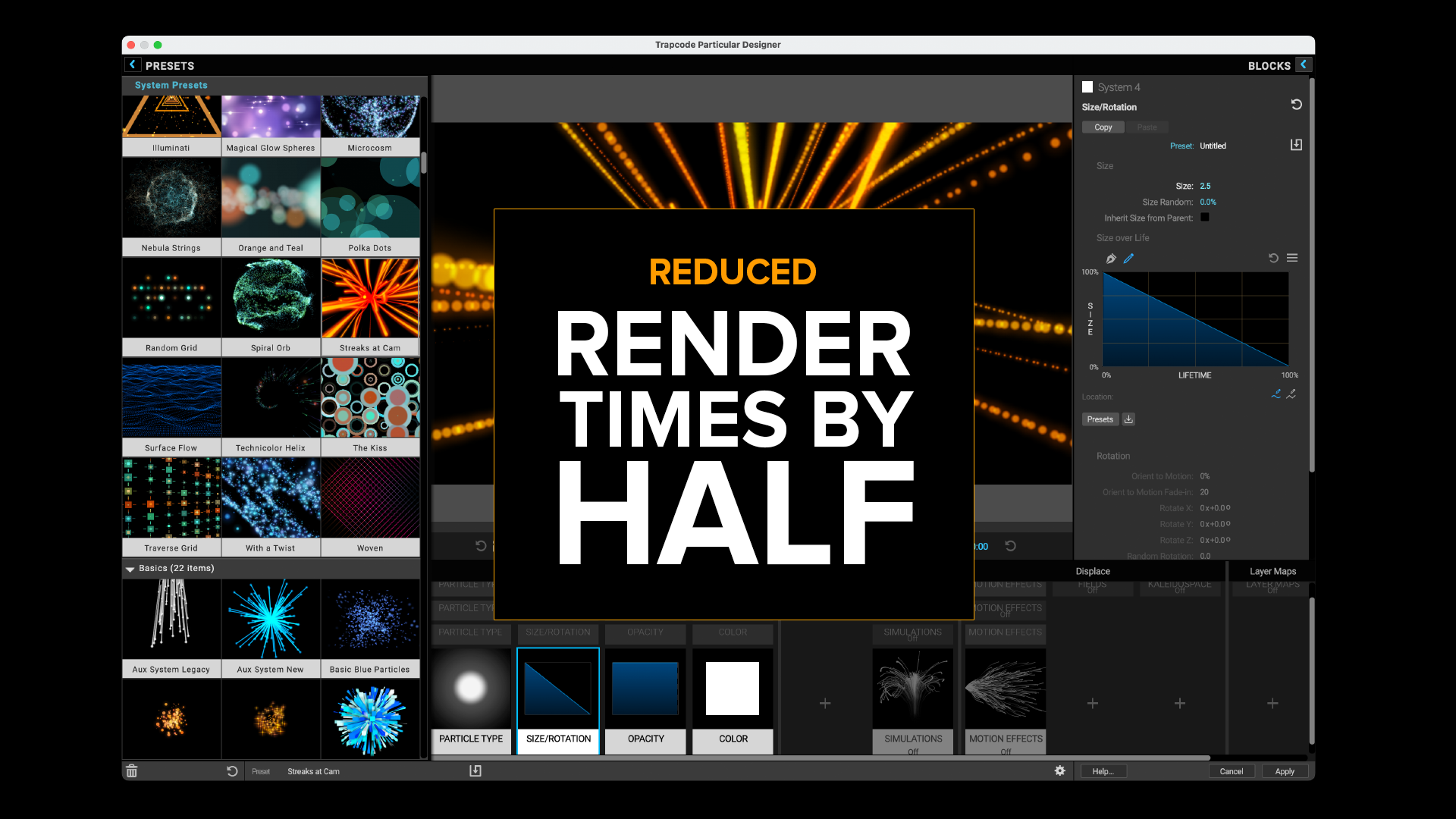Screen dimensions: 1456x819
Task: Choose the linear curve mode icon
Action: [1291, 394]
